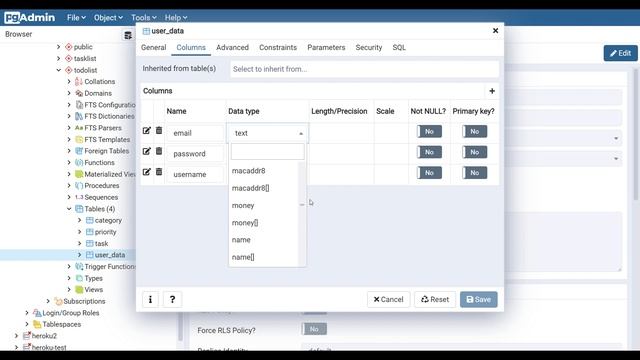Open the Tools menu
Image resolution: width=640 pixels, height=360 pixels.
pos(144,18)
